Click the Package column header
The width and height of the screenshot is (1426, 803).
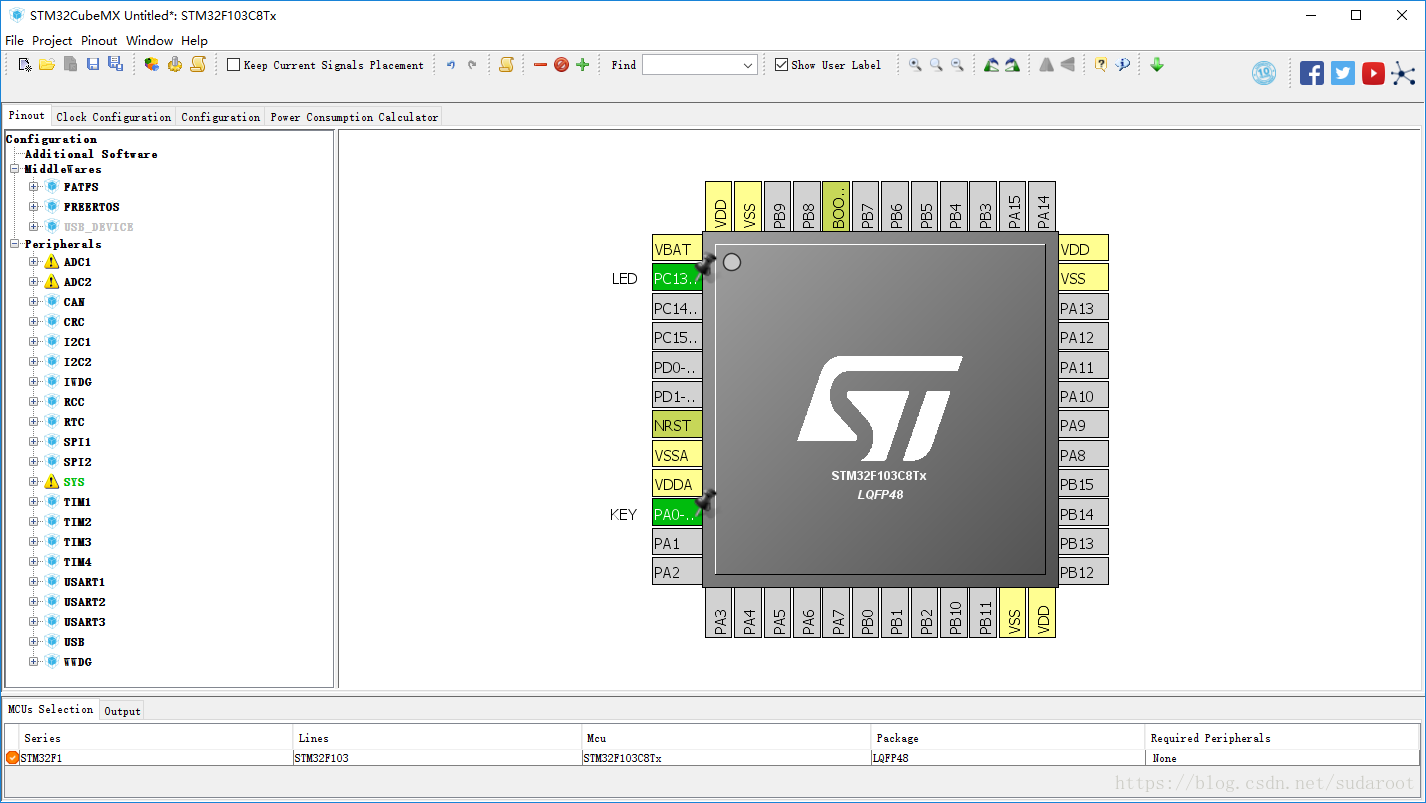tap(1008, 738)
